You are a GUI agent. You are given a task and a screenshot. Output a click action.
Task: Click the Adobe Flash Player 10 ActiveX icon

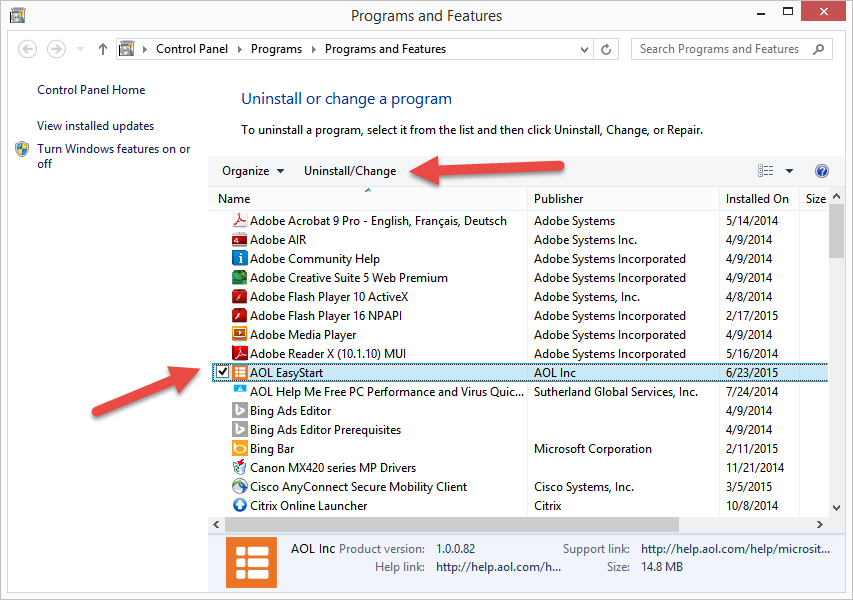pos(239,296)
